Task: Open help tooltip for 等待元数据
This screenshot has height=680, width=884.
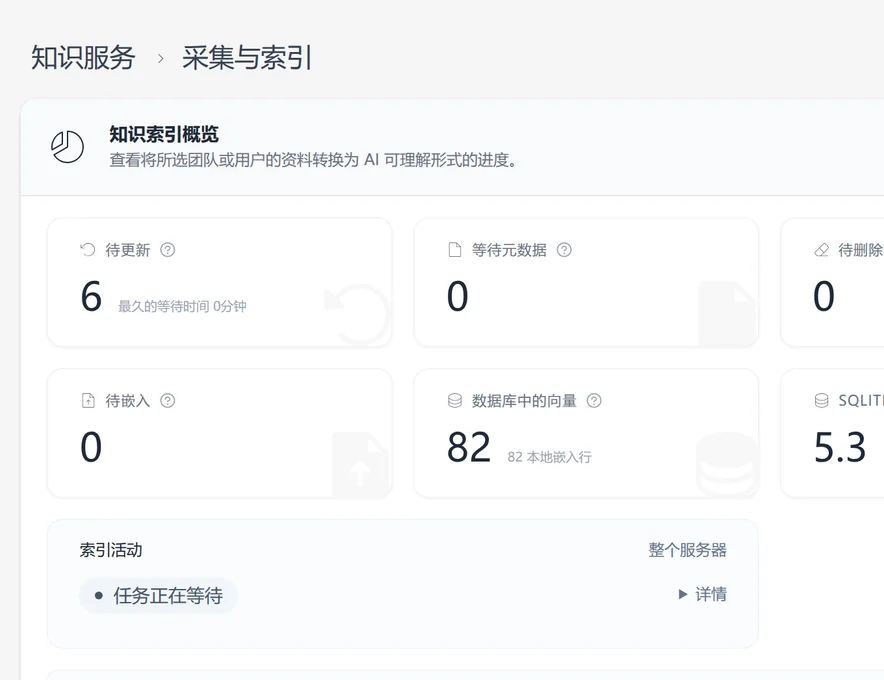Action: coord(564,250)
